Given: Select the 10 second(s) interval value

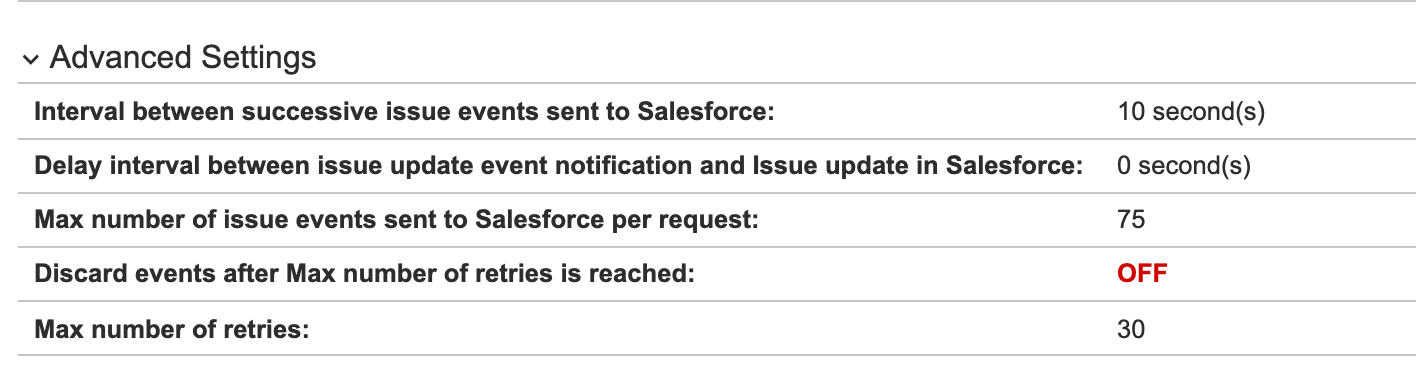Looking at the screenshot, I should tap(1192, 112).
